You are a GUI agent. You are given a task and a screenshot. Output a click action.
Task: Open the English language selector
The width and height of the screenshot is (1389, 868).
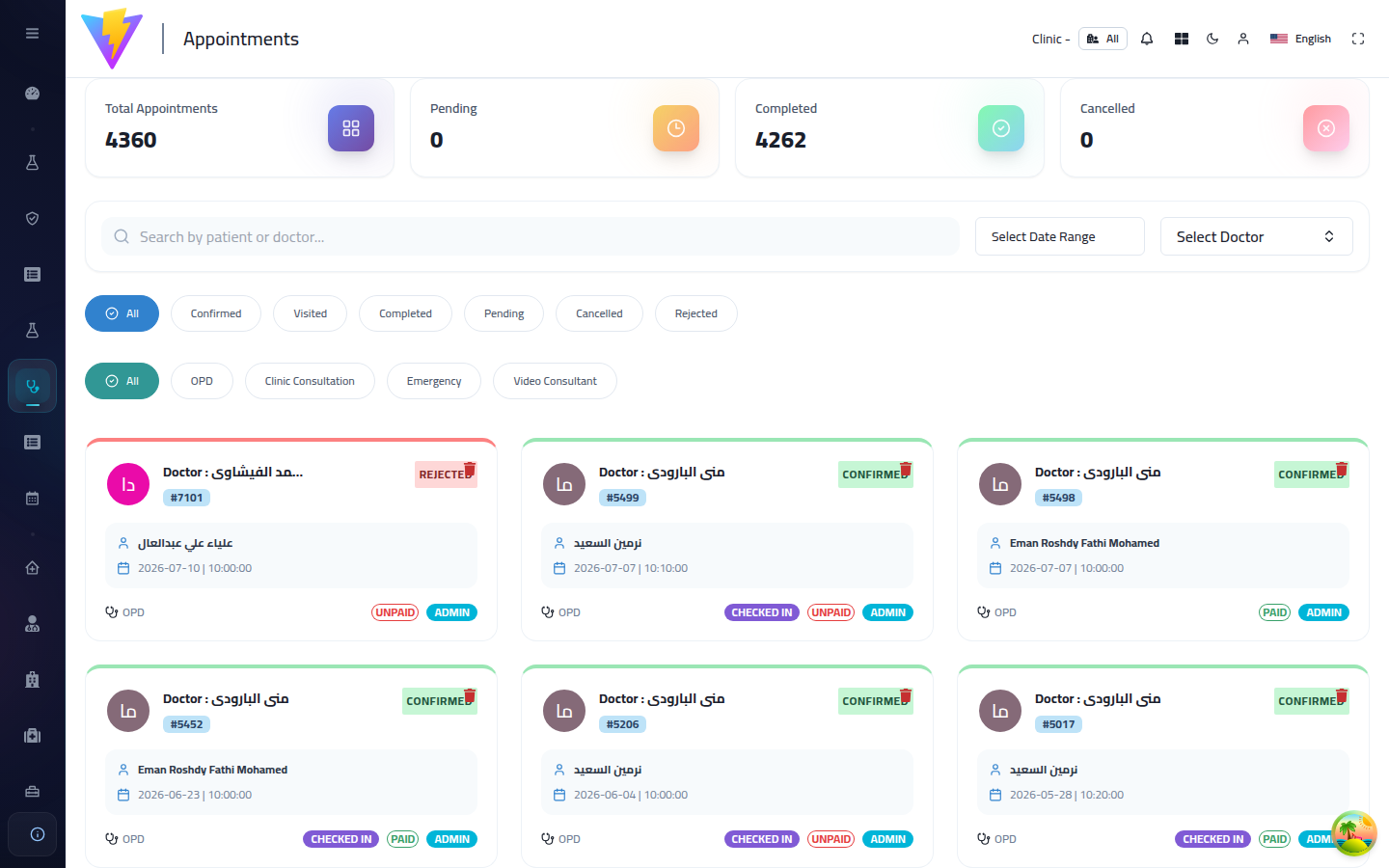[1300, 39]
